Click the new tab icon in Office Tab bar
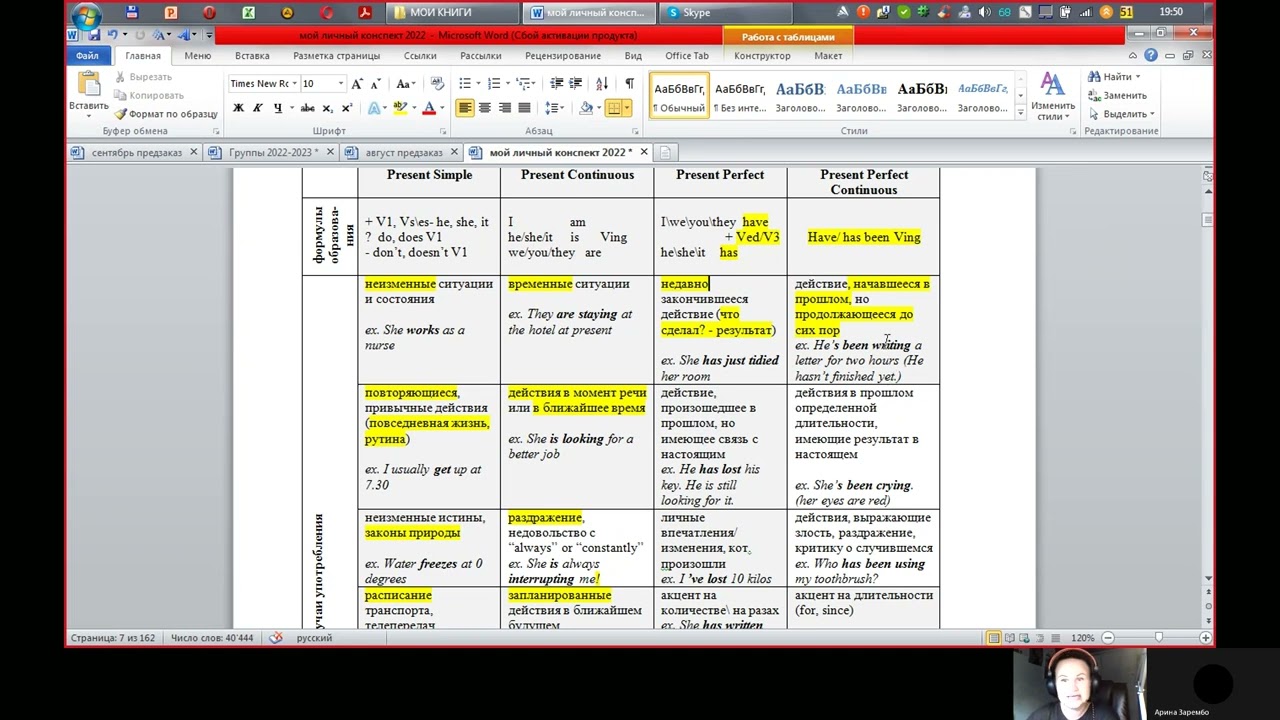This screenshot has height=720, width=1280. (x=665, y=152)
